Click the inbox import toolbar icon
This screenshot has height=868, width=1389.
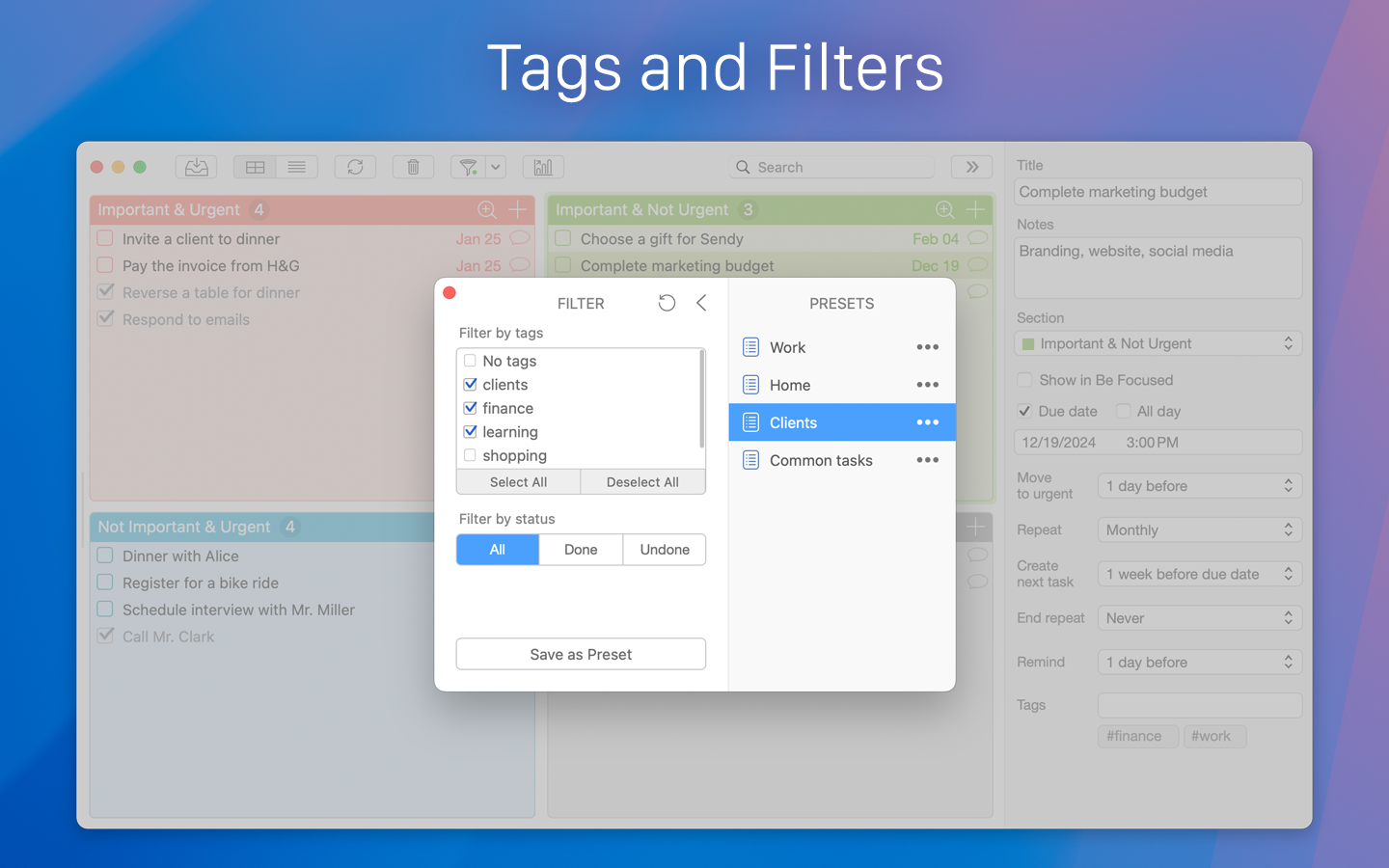tap(196, 167)
